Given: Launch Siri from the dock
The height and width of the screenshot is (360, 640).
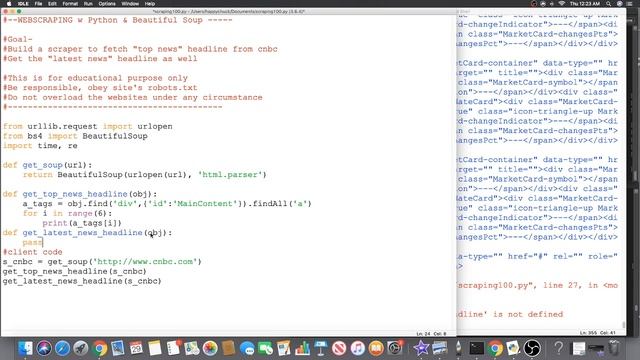Looking at the screenshot, I should 44,349.
